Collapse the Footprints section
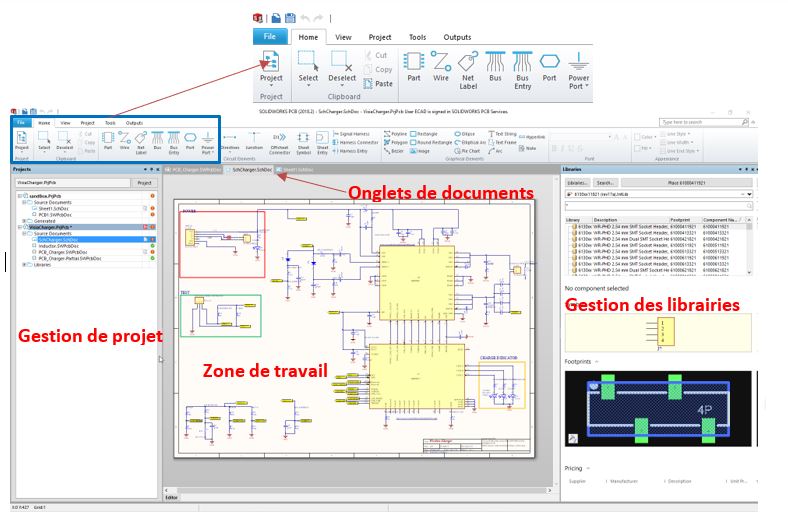 pos(597,362)
